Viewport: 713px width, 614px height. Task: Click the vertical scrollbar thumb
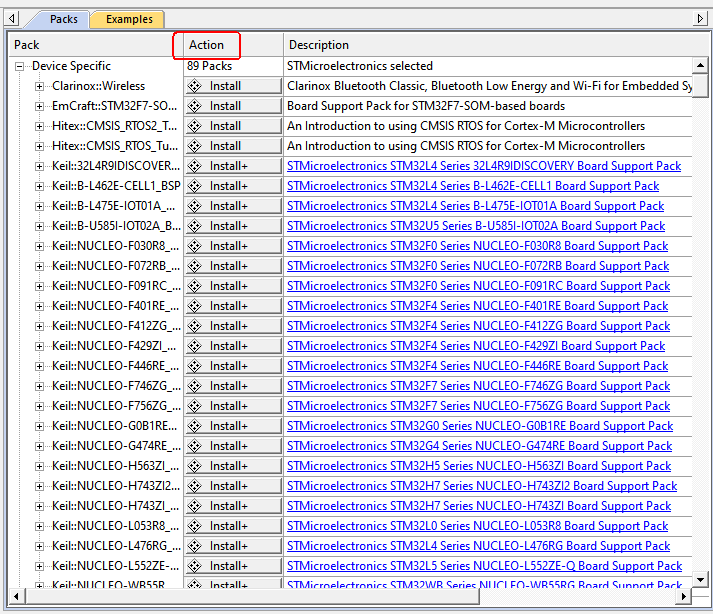pos(700,86)
